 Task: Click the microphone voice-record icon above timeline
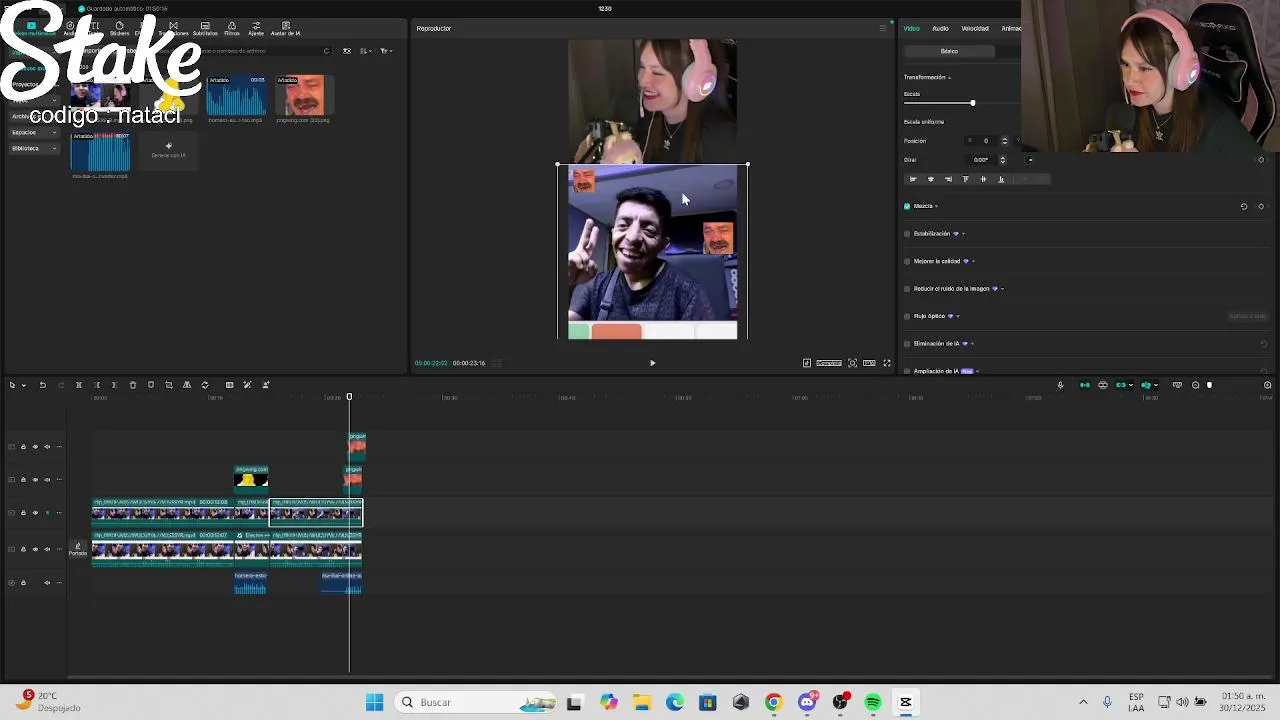pos(1061,385)
